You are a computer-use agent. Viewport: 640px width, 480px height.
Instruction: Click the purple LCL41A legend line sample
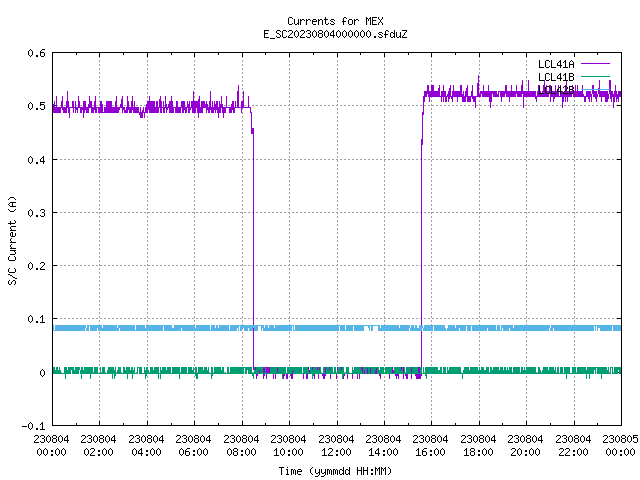595,64
